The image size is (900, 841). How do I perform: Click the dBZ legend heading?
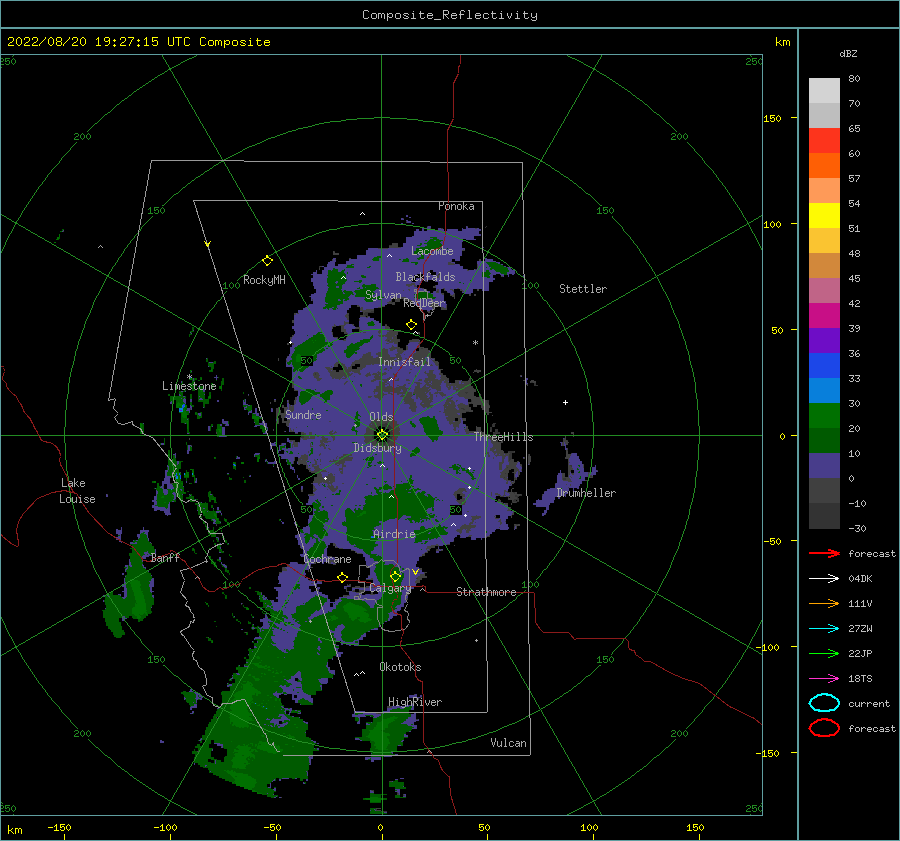[848, 53]
